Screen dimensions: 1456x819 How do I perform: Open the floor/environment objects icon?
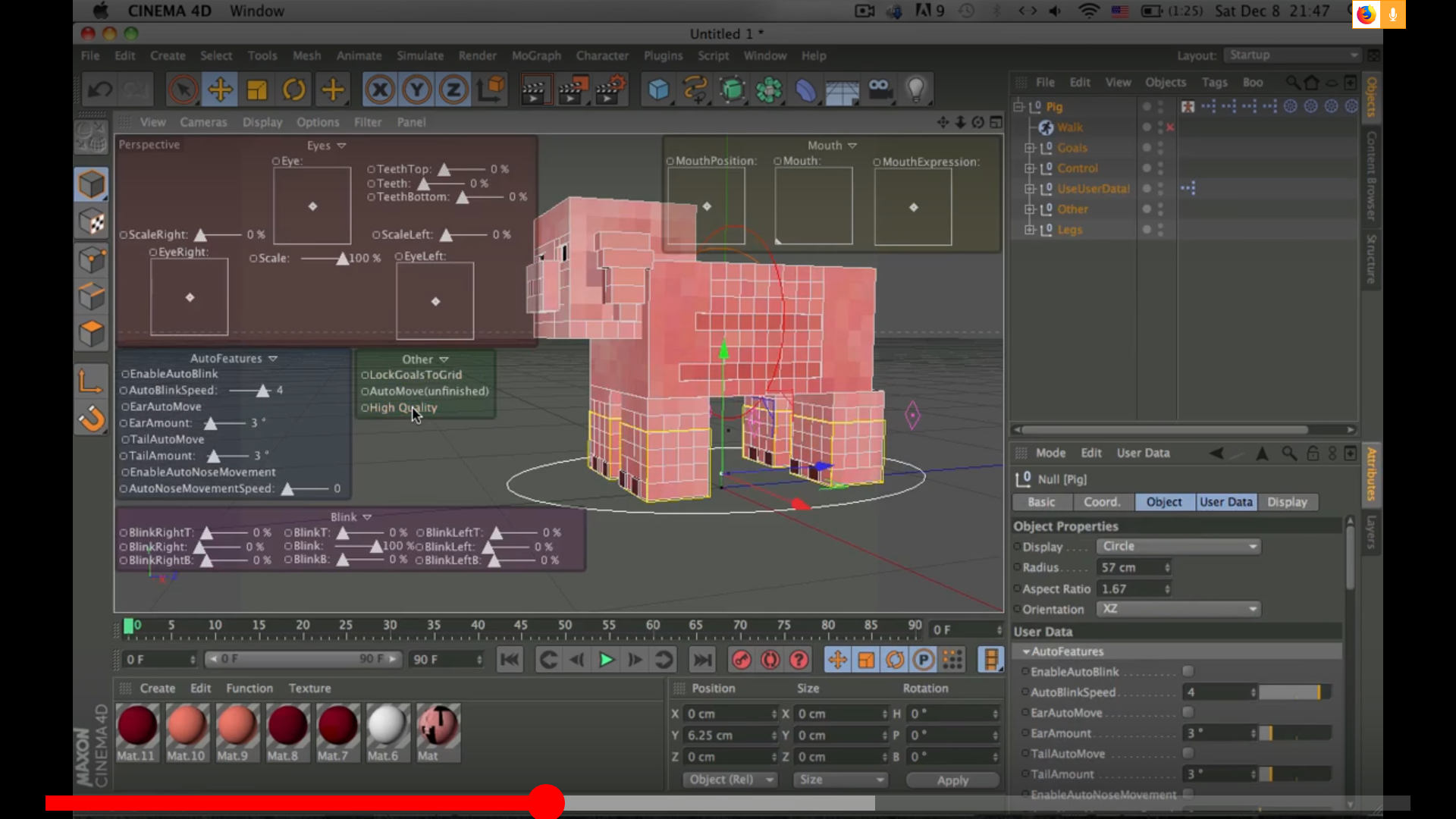[x=842, y=89]
